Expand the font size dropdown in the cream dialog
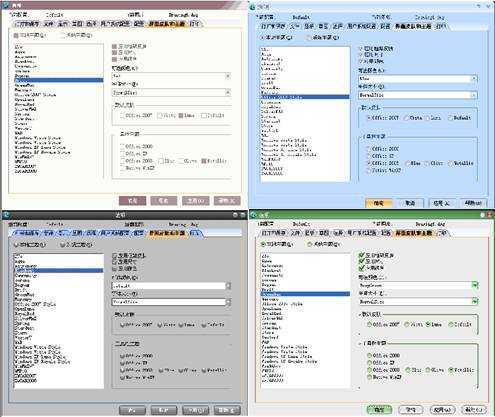This screenshot has height=417, width=495. (x=228, y=92)
